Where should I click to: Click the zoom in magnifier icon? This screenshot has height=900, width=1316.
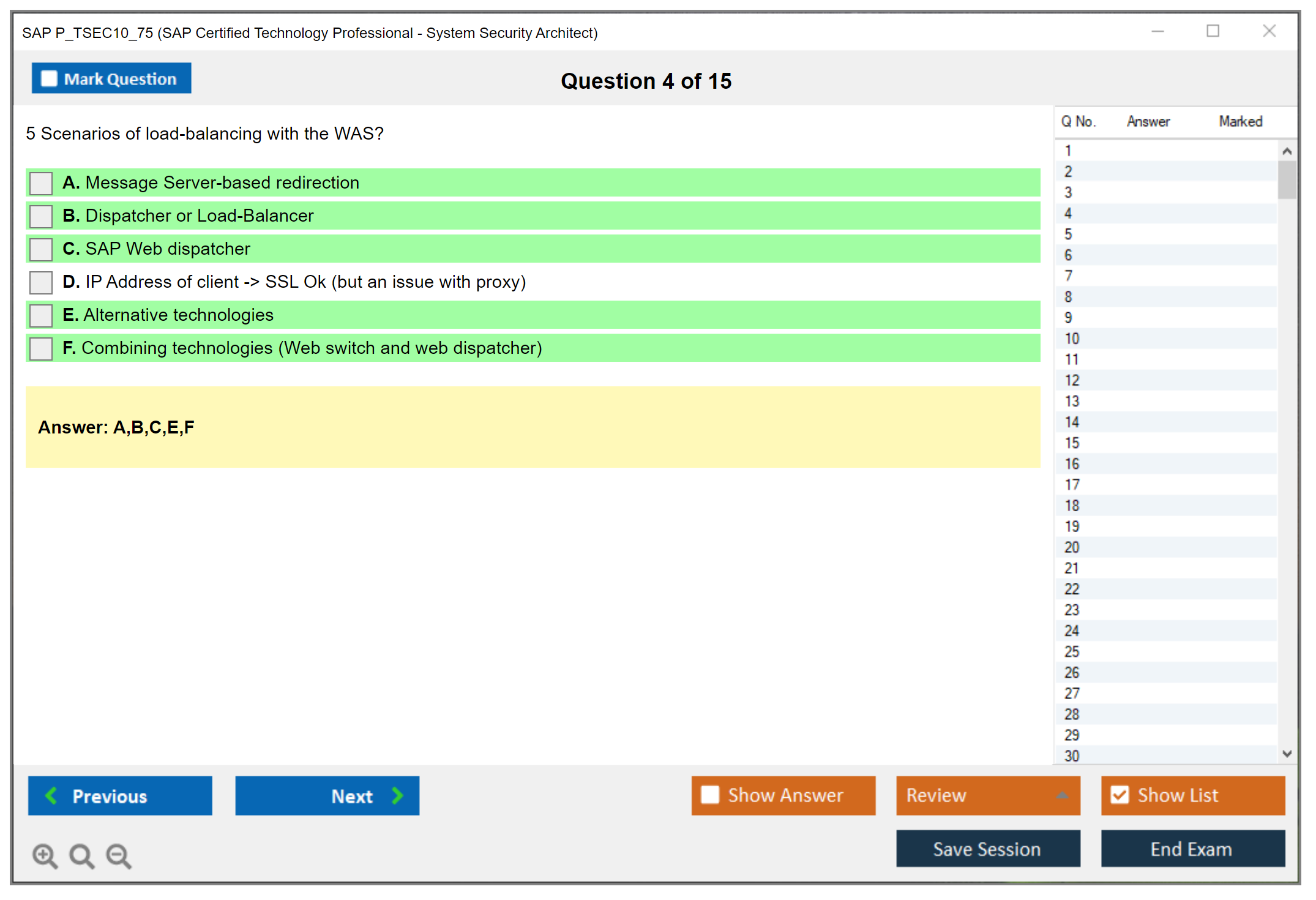pyautogui.click(x=45, y=855)
